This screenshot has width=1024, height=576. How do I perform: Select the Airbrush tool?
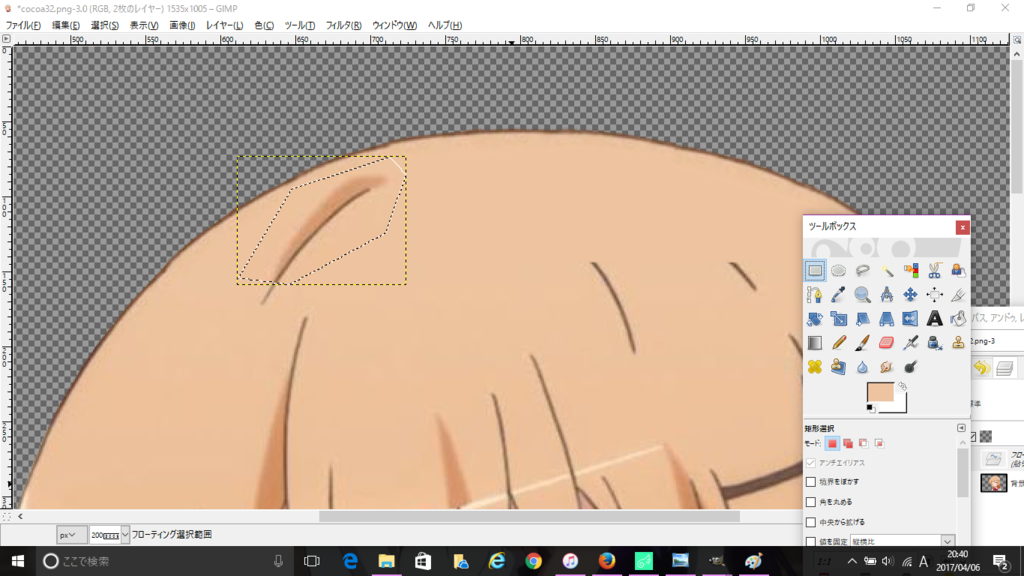click(x=910, y=343)
